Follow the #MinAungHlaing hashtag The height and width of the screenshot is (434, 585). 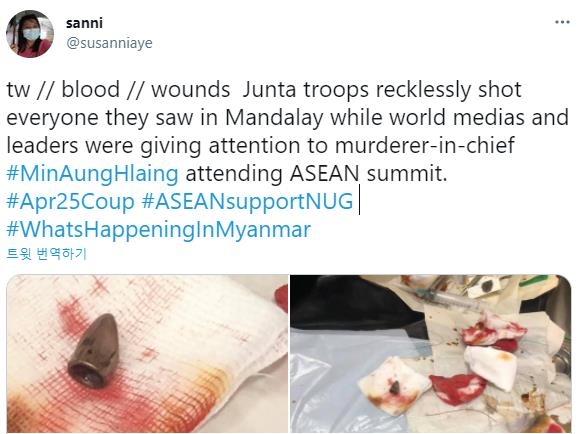[93, 174]
